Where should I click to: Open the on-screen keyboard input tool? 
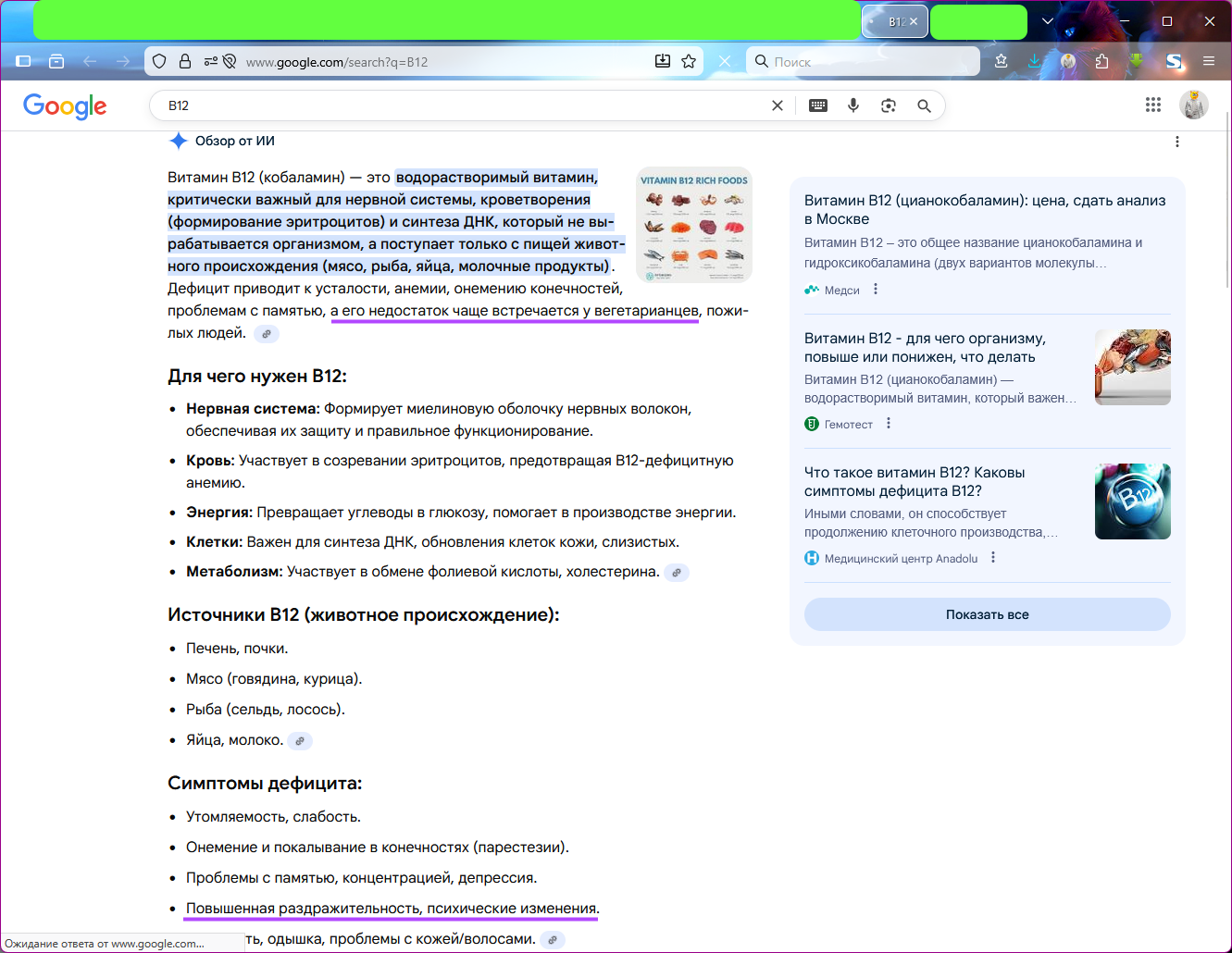(818, 105)
